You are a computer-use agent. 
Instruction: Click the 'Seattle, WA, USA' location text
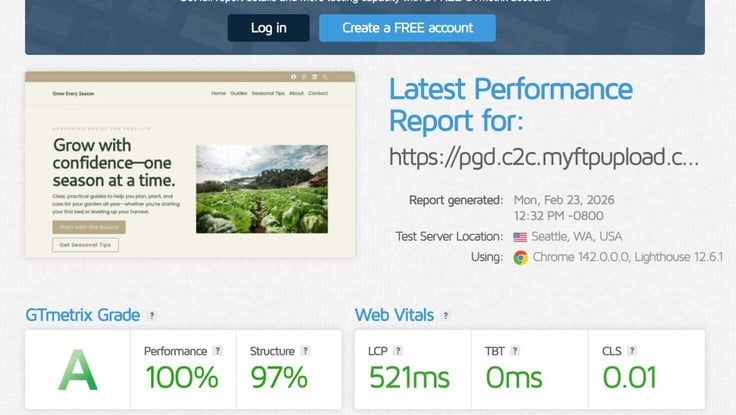(x=576, y=237)
